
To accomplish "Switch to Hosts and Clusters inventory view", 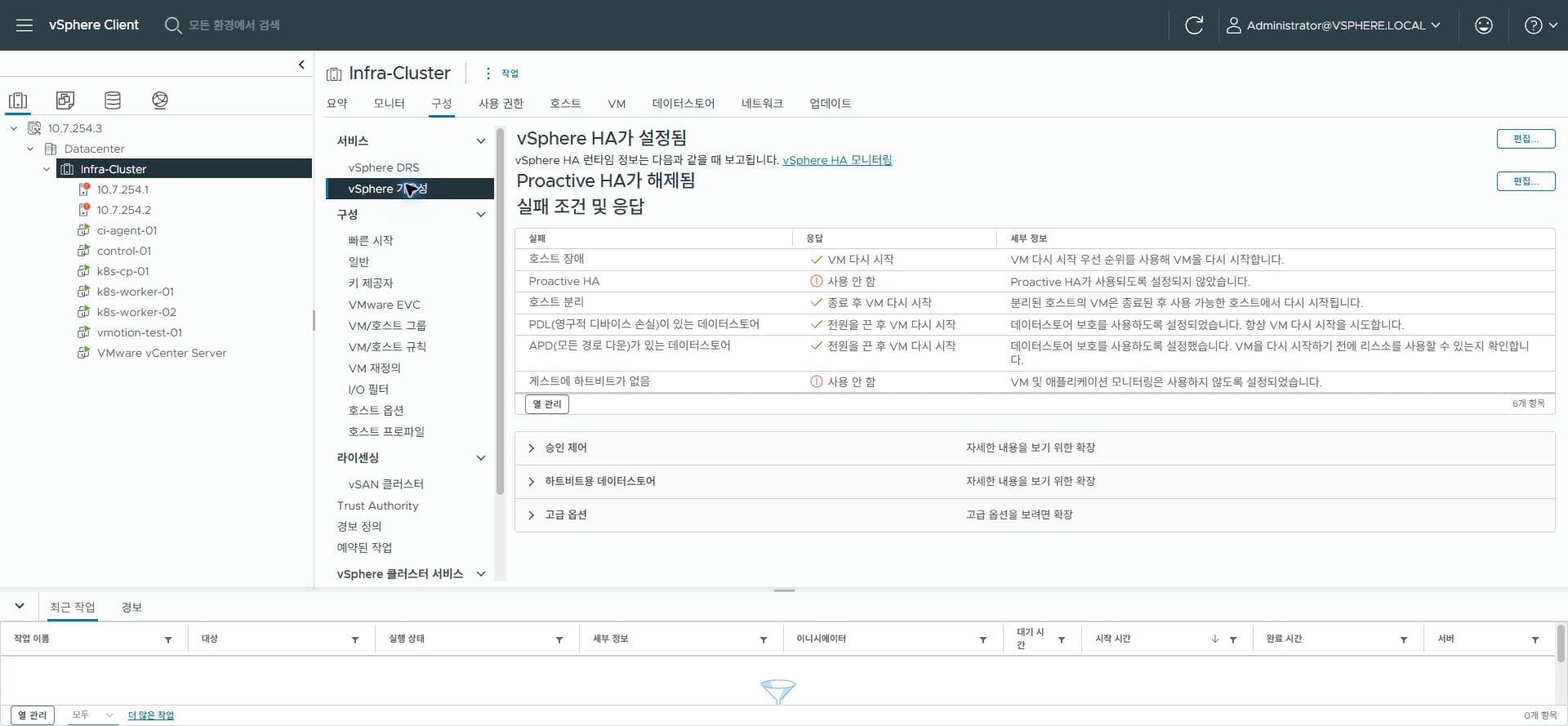I will pos(18,100).
